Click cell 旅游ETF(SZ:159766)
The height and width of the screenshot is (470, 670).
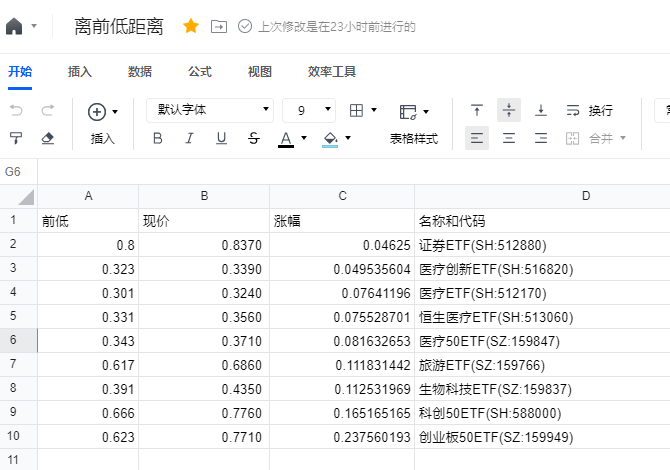[x=543, y=364]
